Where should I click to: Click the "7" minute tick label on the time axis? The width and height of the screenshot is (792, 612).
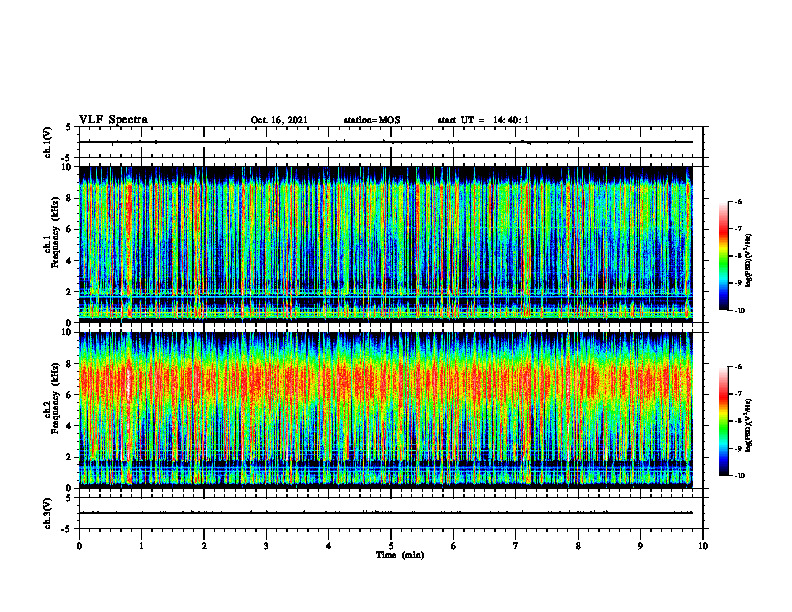point(516,546)
